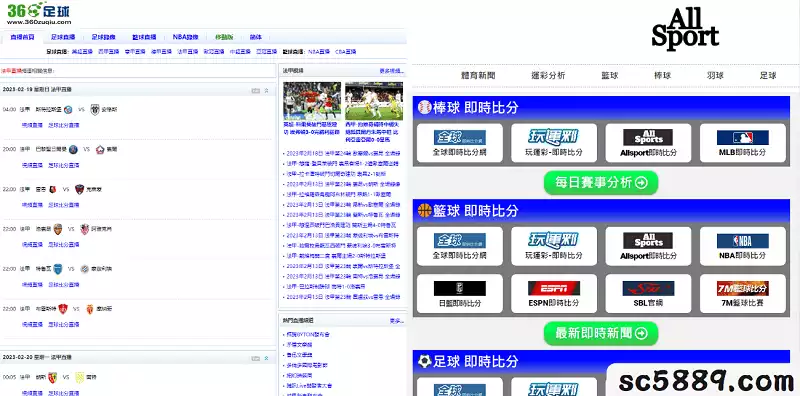The image size is (800, 396).
Task: Open the 更多視頻 link in video panel
Action: (x=391, y=71)
